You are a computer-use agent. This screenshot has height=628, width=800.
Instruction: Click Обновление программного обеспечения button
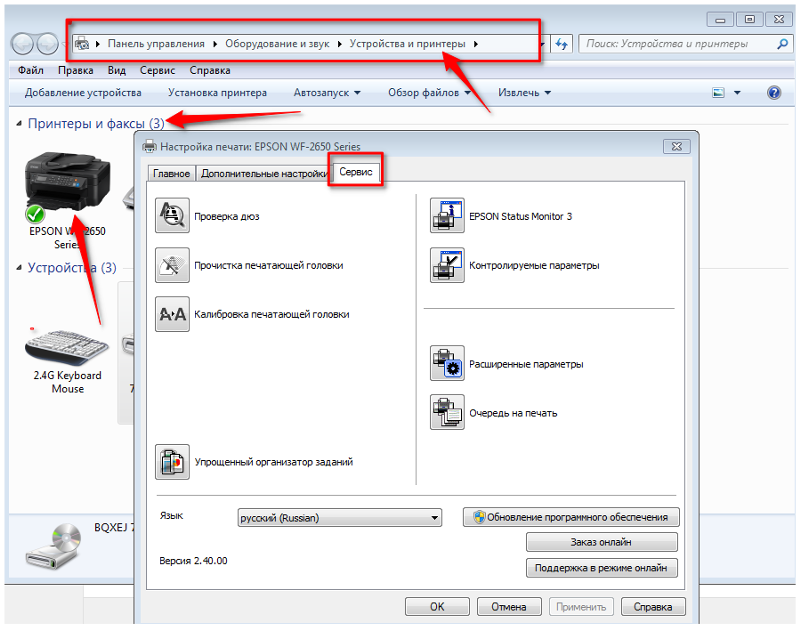coord(571,517)
